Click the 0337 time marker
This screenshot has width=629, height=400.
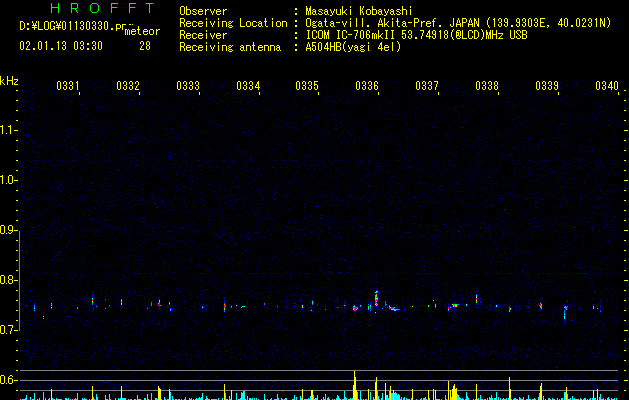[427, 85]
